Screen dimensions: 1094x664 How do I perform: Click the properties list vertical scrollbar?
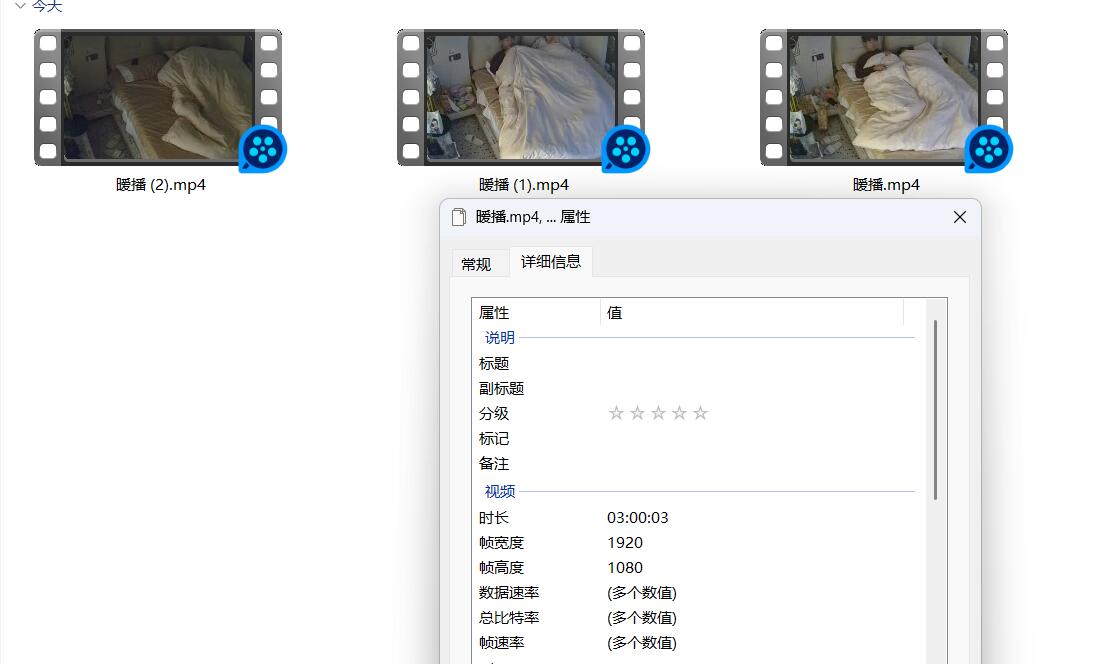coord(935,410)
